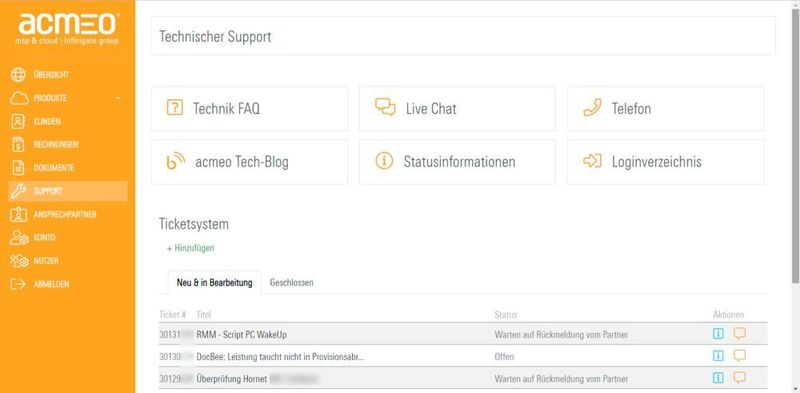Open Übersicht globe icon in sidebar
800x393 pixels.
pos(18,75)
